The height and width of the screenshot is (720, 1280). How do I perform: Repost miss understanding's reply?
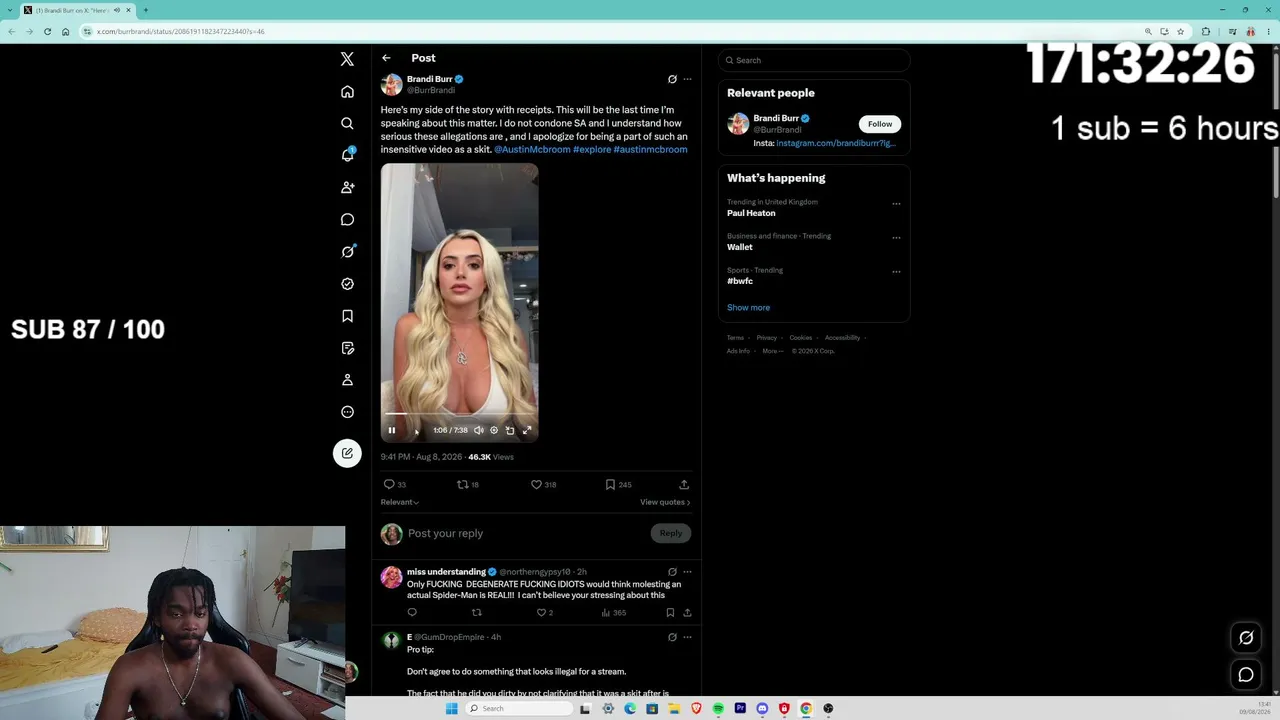(x=476, y=612)
